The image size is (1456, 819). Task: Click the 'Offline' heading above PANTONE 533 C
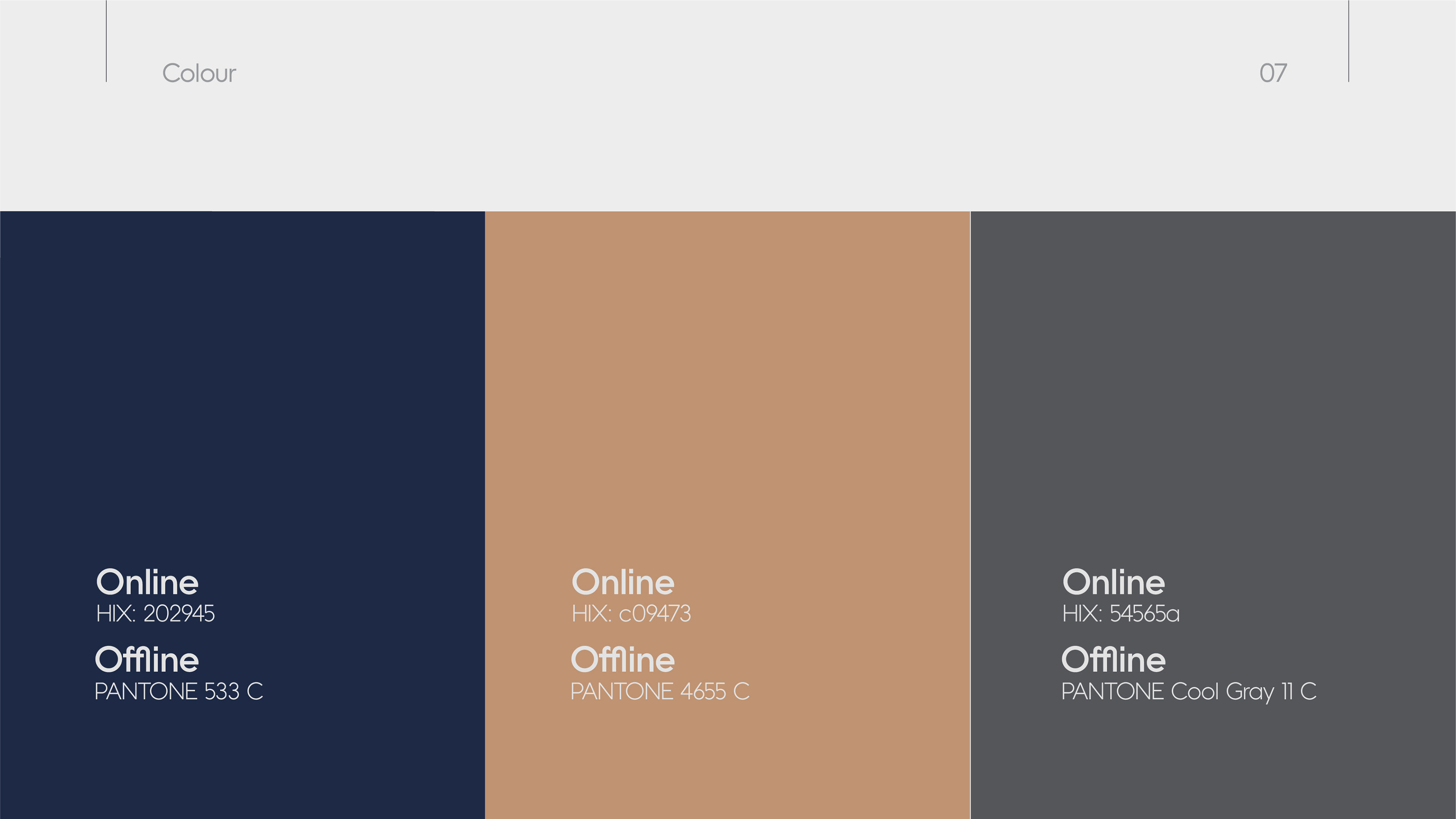click(x=147, y=660)
